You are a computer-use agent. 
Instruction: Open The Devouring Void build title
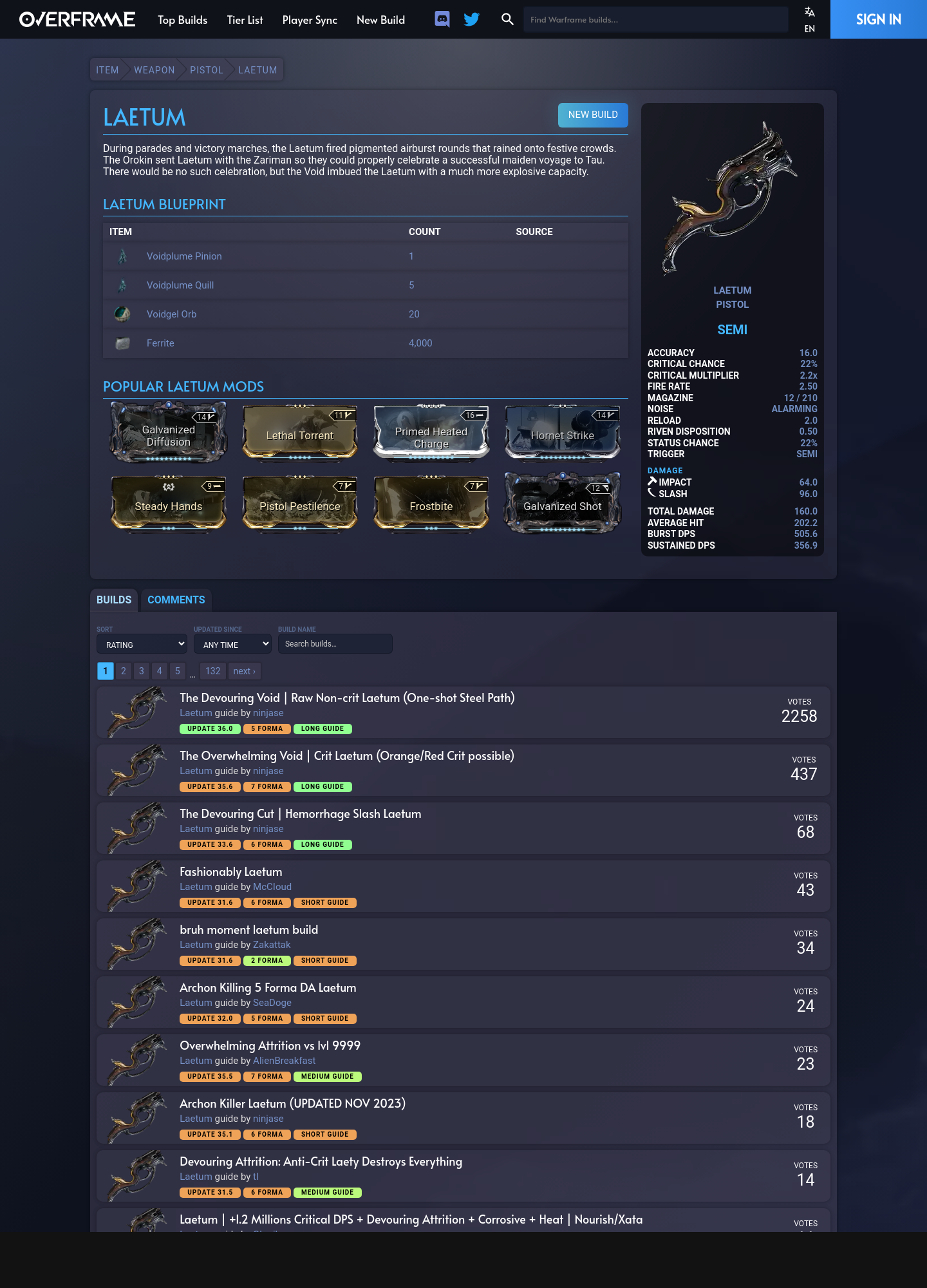coord(347,698)
